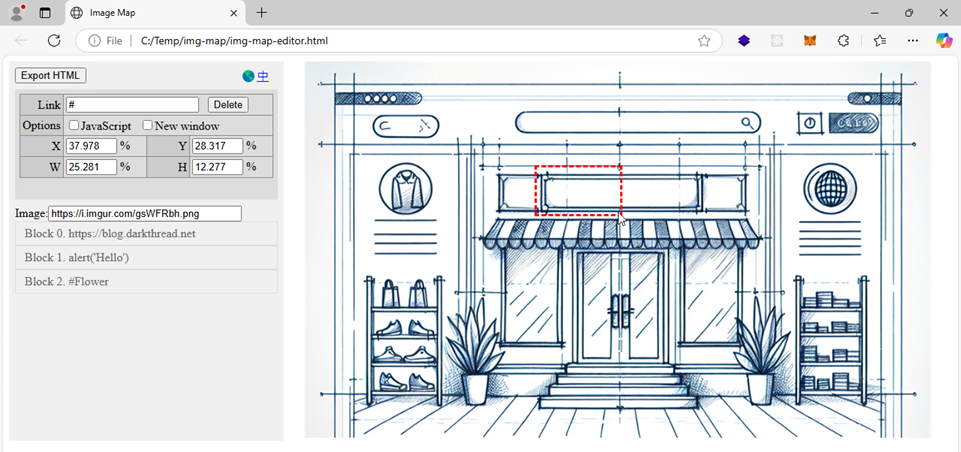
Task: Open a new browser tab
Action: (262, 13)
